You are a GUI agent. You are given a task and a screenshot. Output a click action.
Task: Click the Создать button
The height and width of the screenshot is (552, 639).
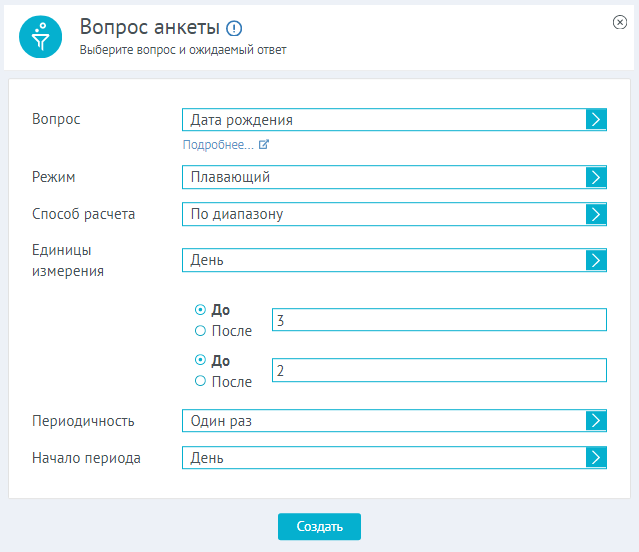[319, 526]
